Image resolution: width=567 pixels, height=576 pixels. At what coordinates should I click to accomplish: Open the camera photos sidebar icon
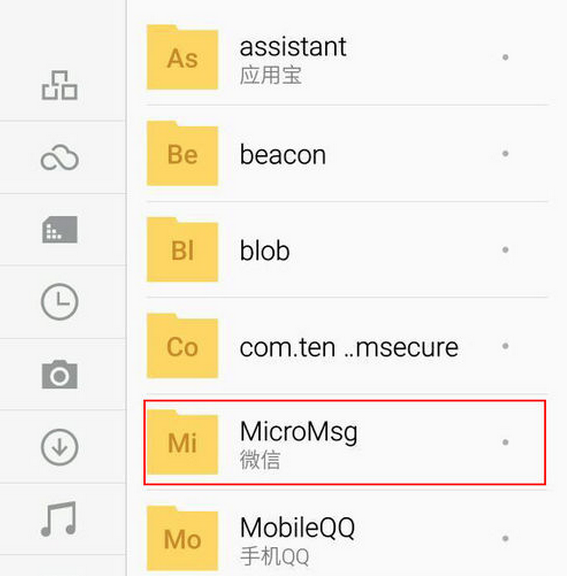pyautogui.click(x=59, y=374)
